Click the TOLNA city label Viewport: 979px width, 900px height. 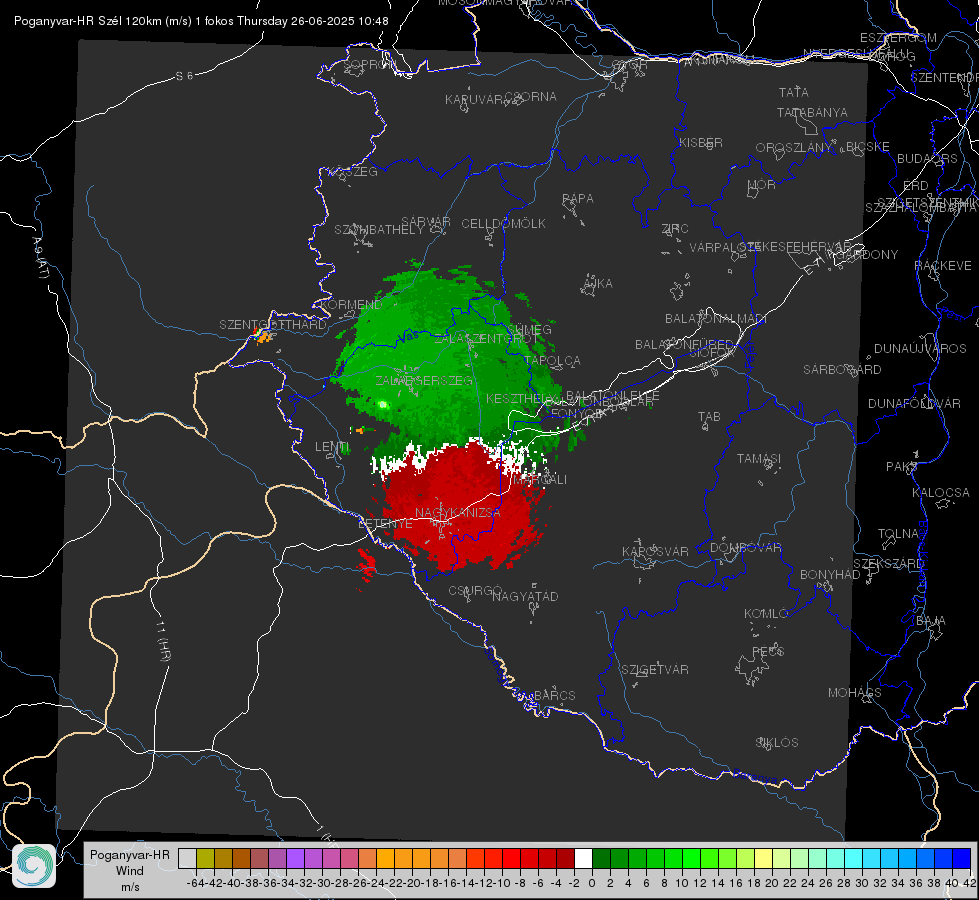pyautogui.click(x=898, y=534)
